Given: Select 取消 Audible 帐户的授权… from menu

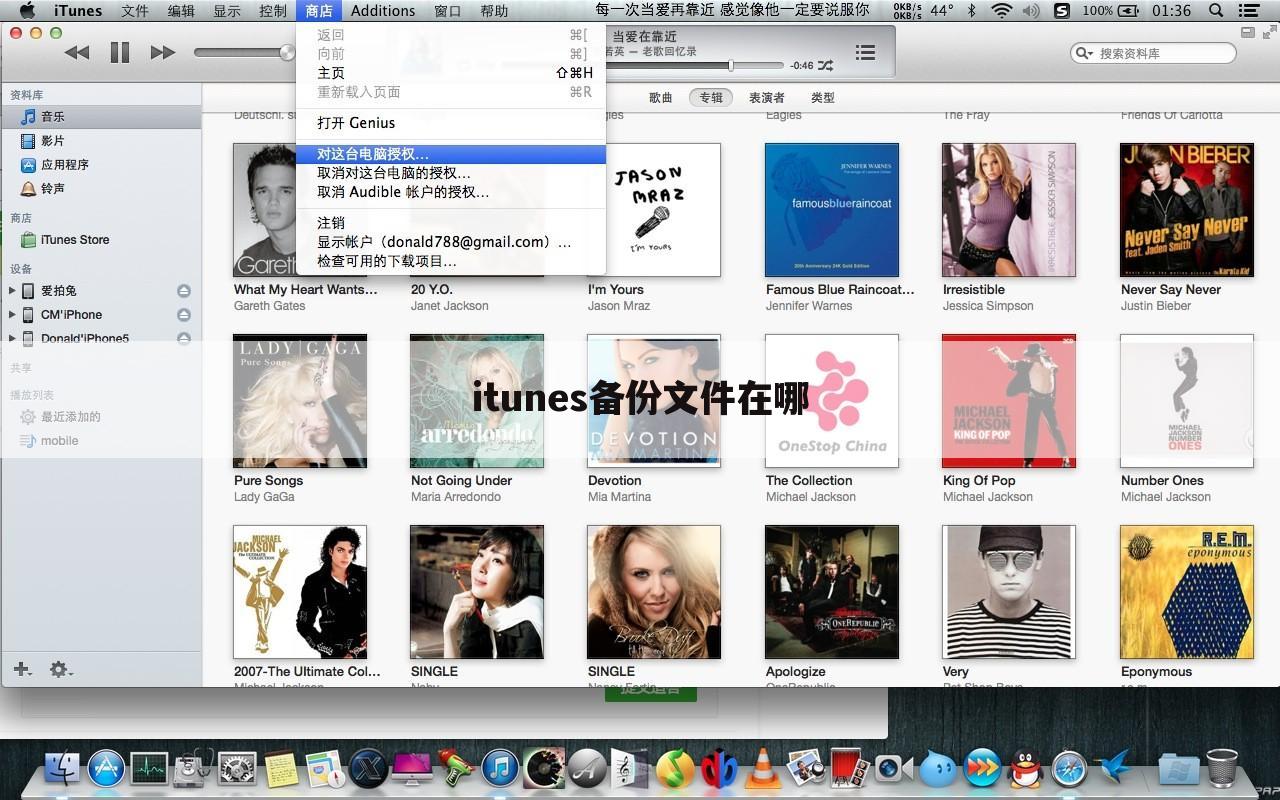Looking at the screenshot, I should tap(451, 192).
